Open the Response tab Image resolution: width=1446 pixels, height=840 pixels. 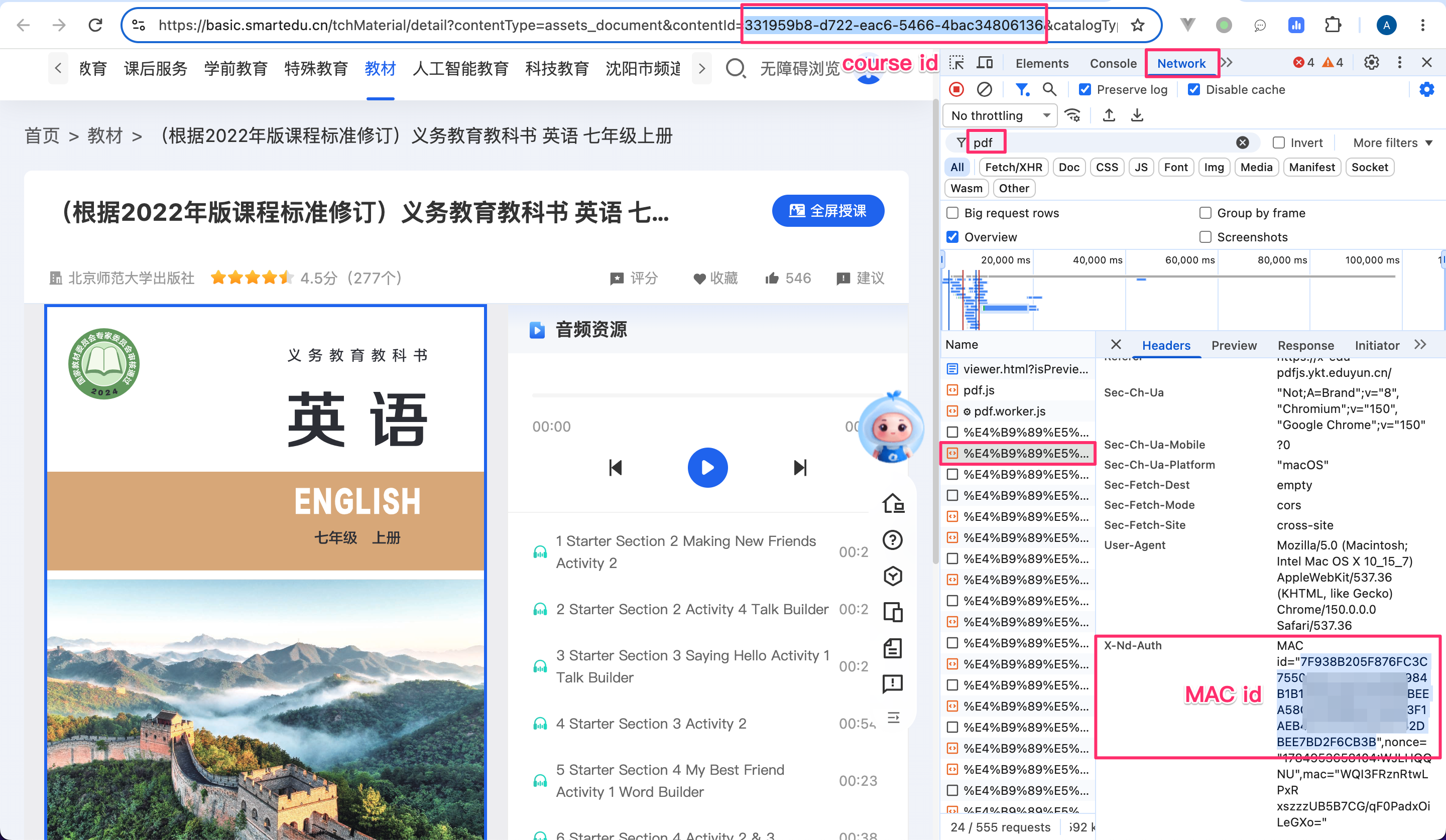click(1305, 345)
